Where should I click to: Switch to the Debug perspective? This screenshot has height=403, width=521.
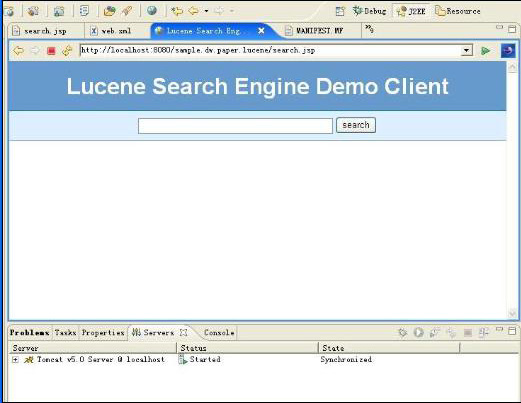click(370, 11)
